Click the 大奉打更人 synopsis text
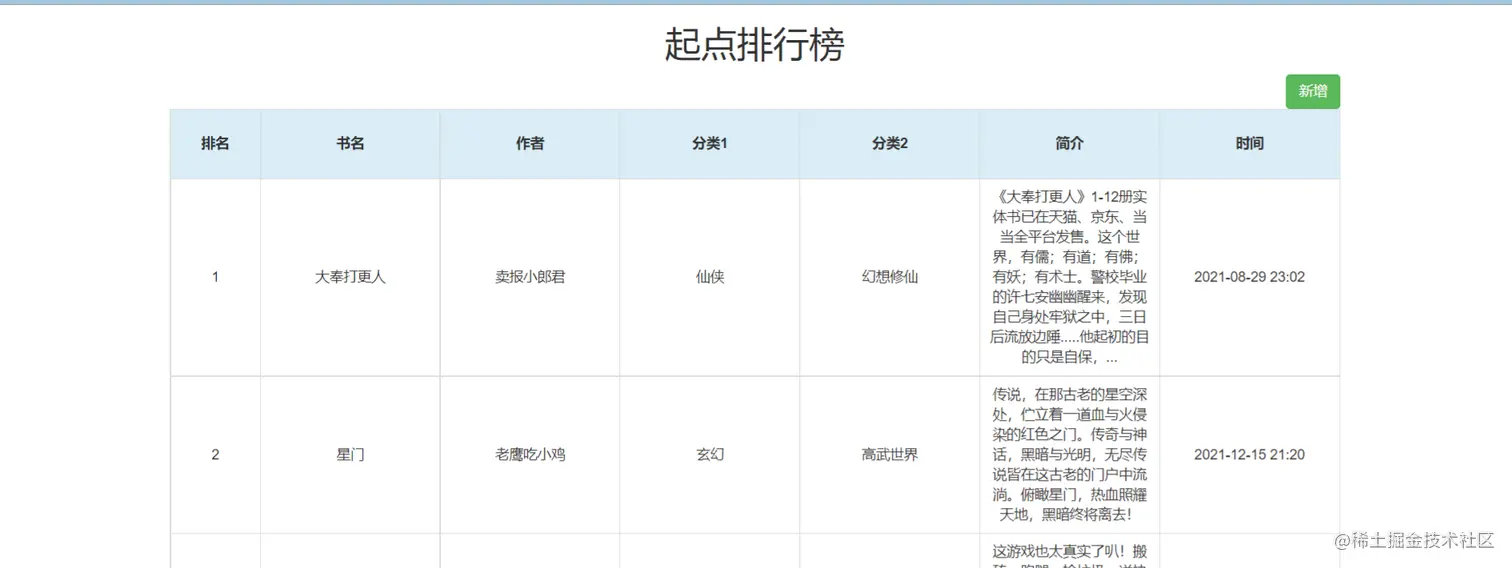The image size is (1512, 568). pos(1069,277)
